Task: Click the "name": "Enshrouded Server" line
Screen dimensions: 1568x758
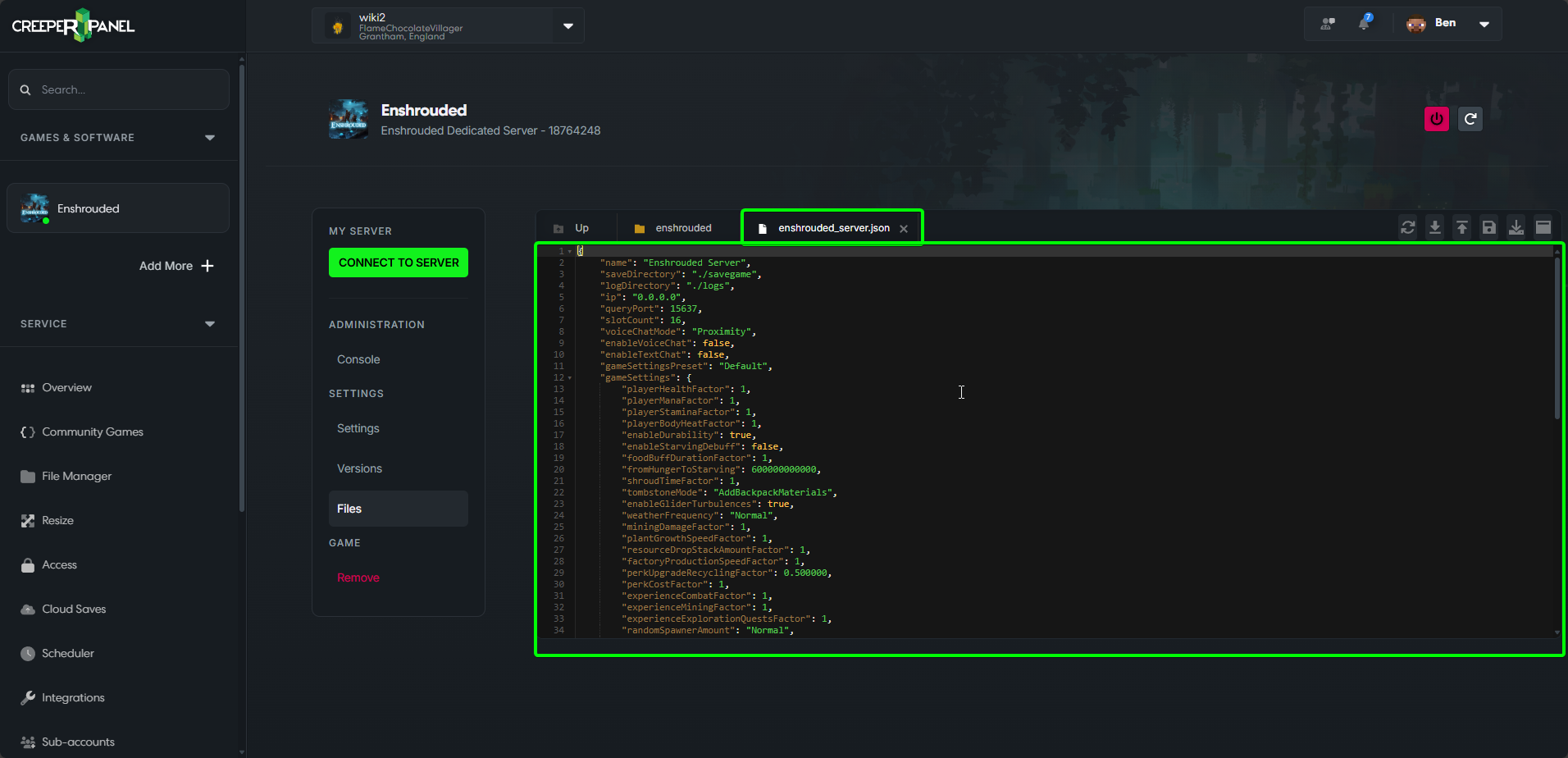Action: 676,263
